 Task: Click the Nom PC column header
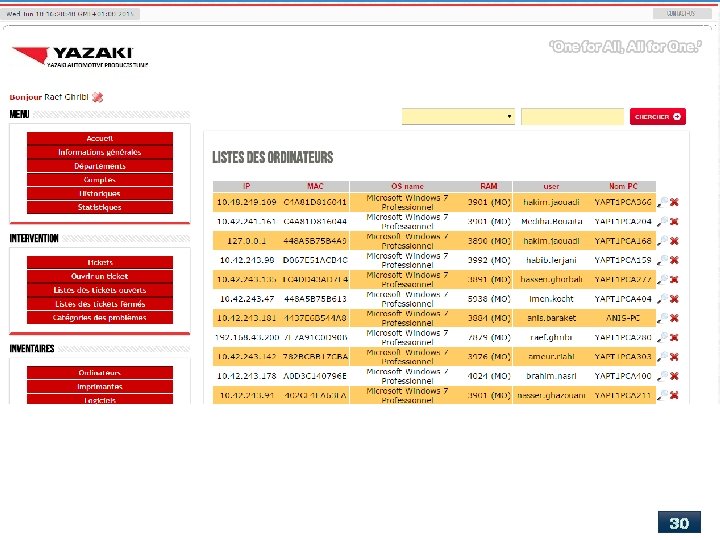623,186
